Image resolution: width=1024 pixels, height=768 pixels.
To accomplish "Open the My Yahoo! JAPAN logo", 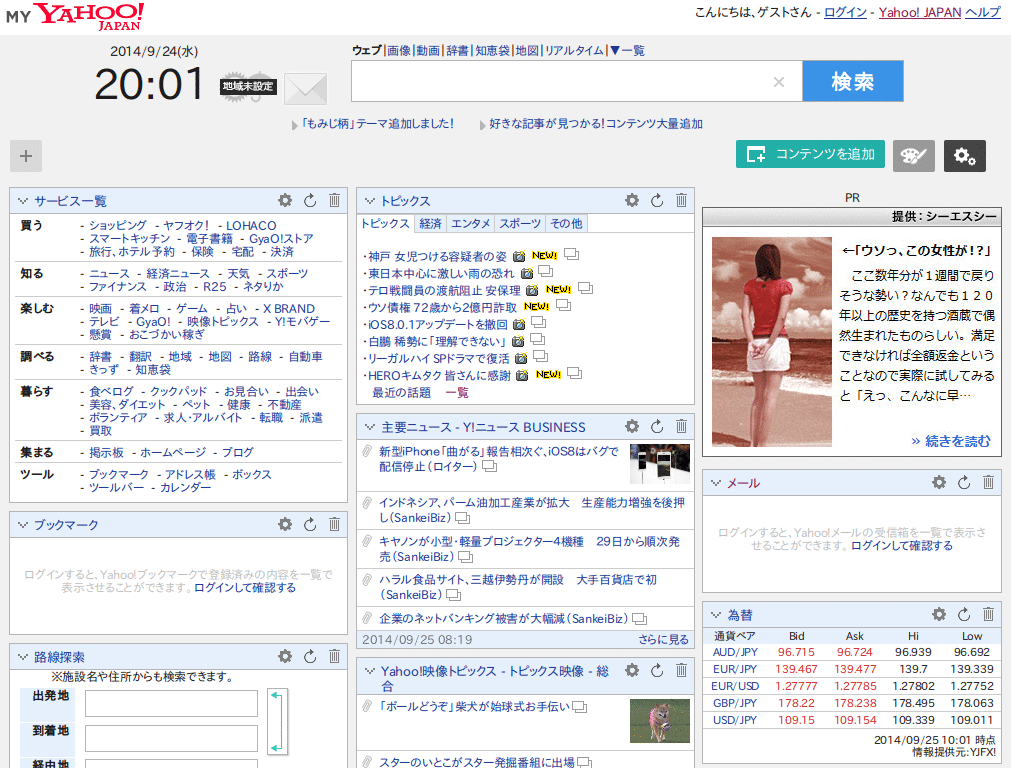I will [x=75, y=16].
